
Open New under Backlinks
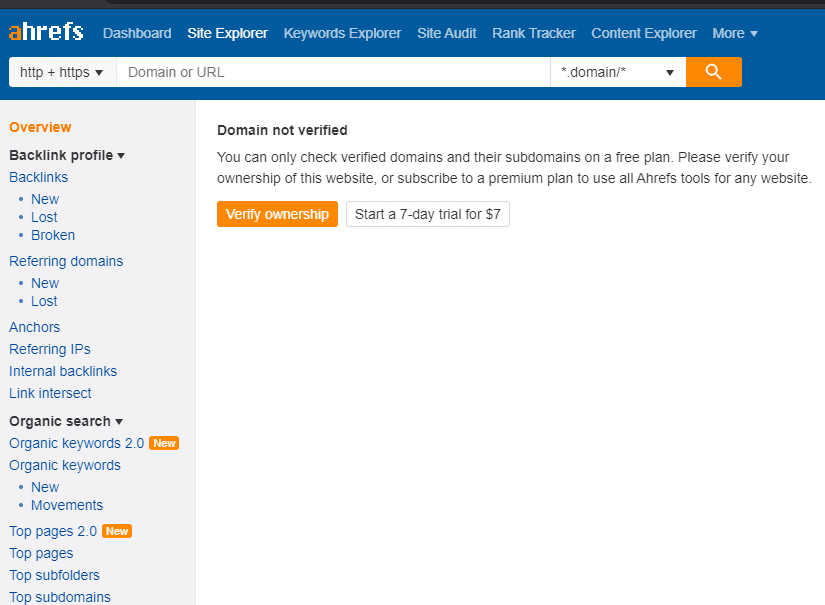pos(45,199)
